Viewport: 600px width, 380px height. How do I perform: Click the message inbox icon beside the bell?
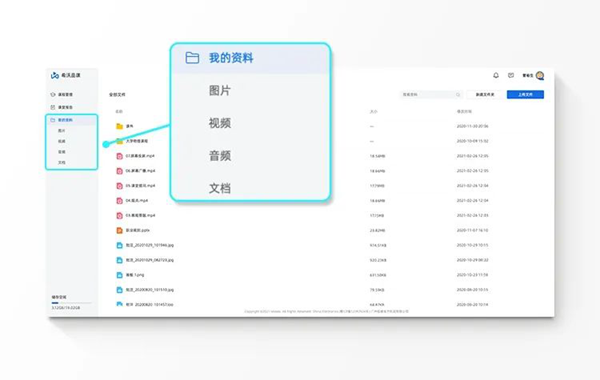tap(511, 75)
